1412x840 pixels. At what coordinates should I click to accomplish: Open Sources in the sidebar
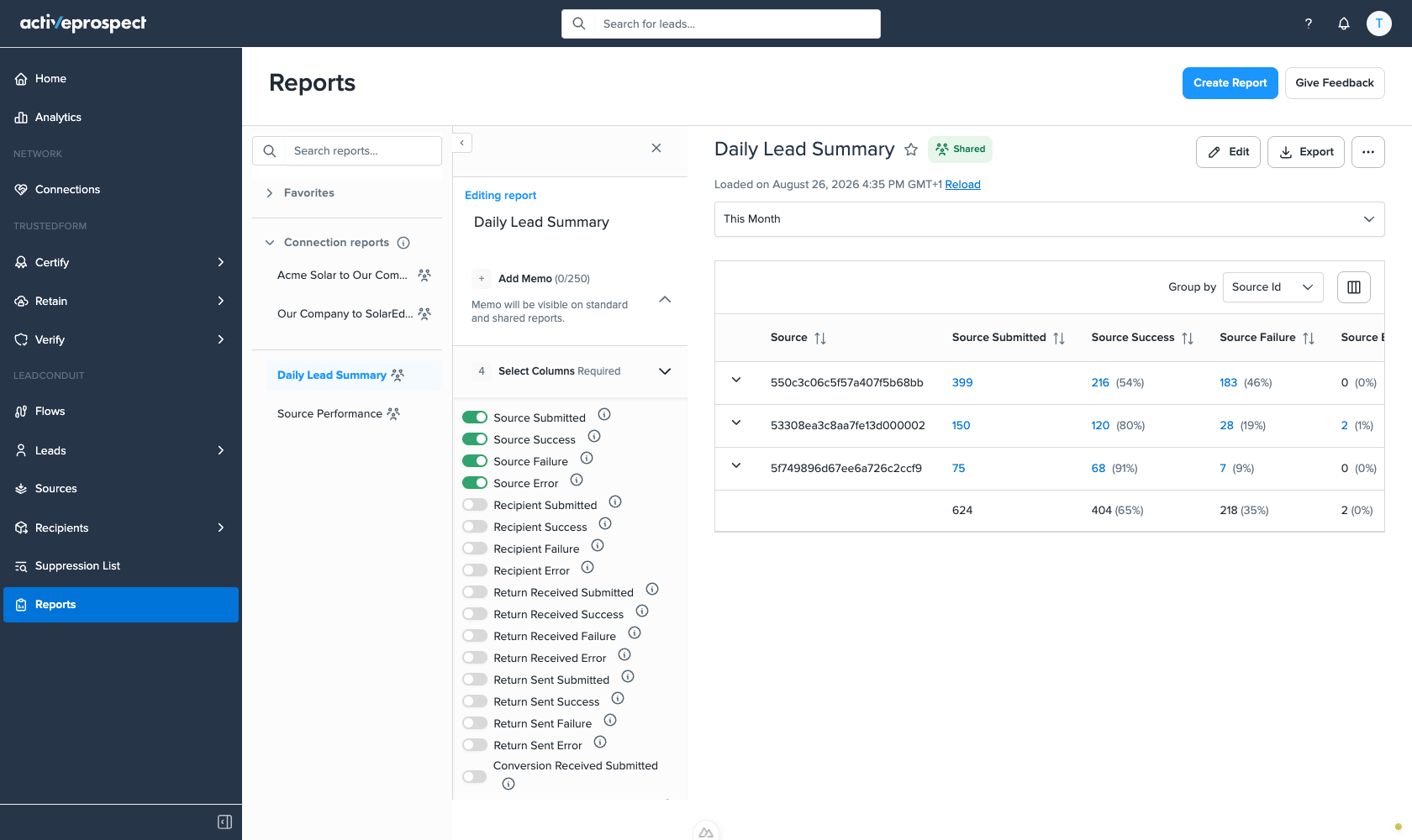coord(121,489)
